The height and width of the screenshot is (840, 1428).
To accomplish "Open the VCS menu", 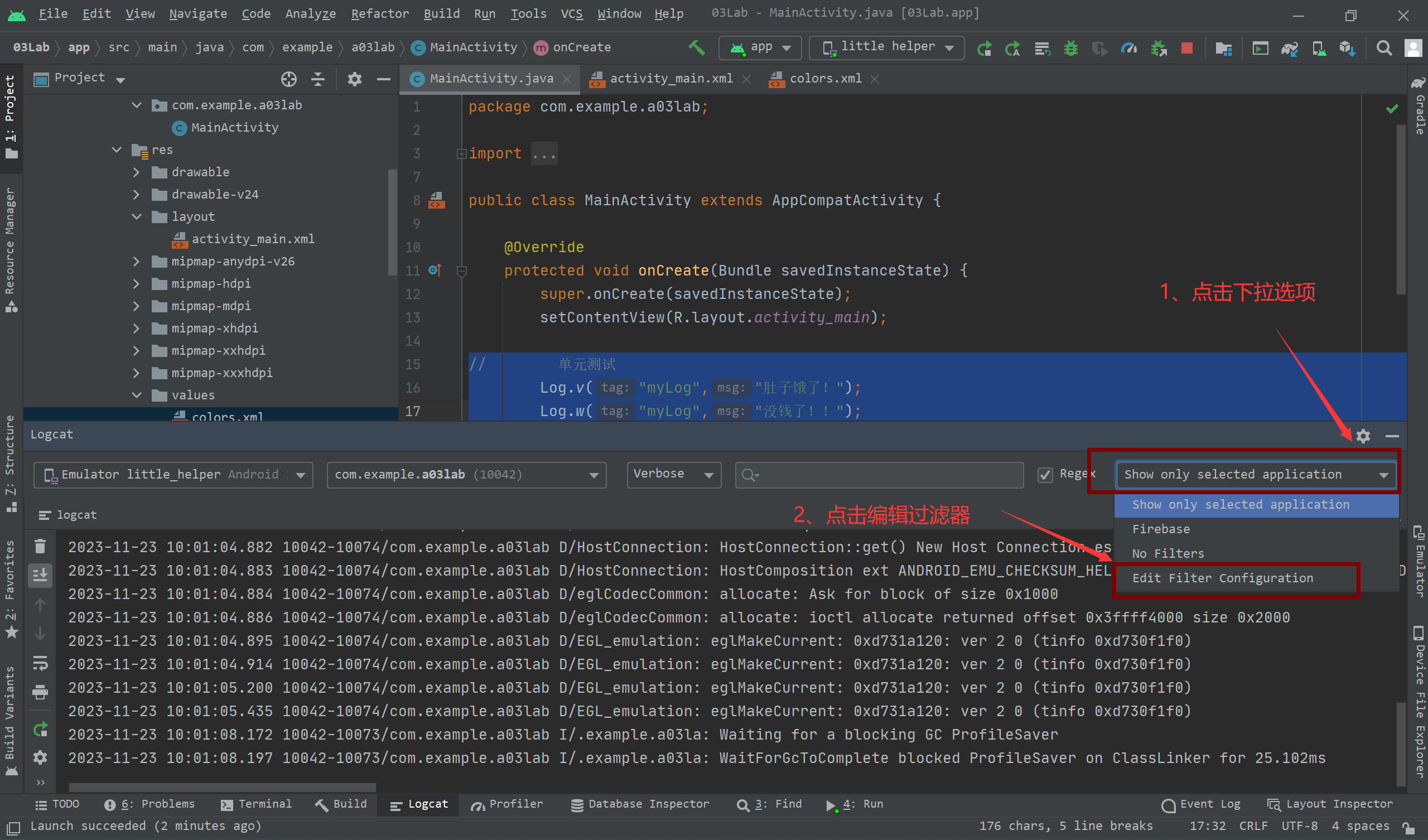I will 572,13.
